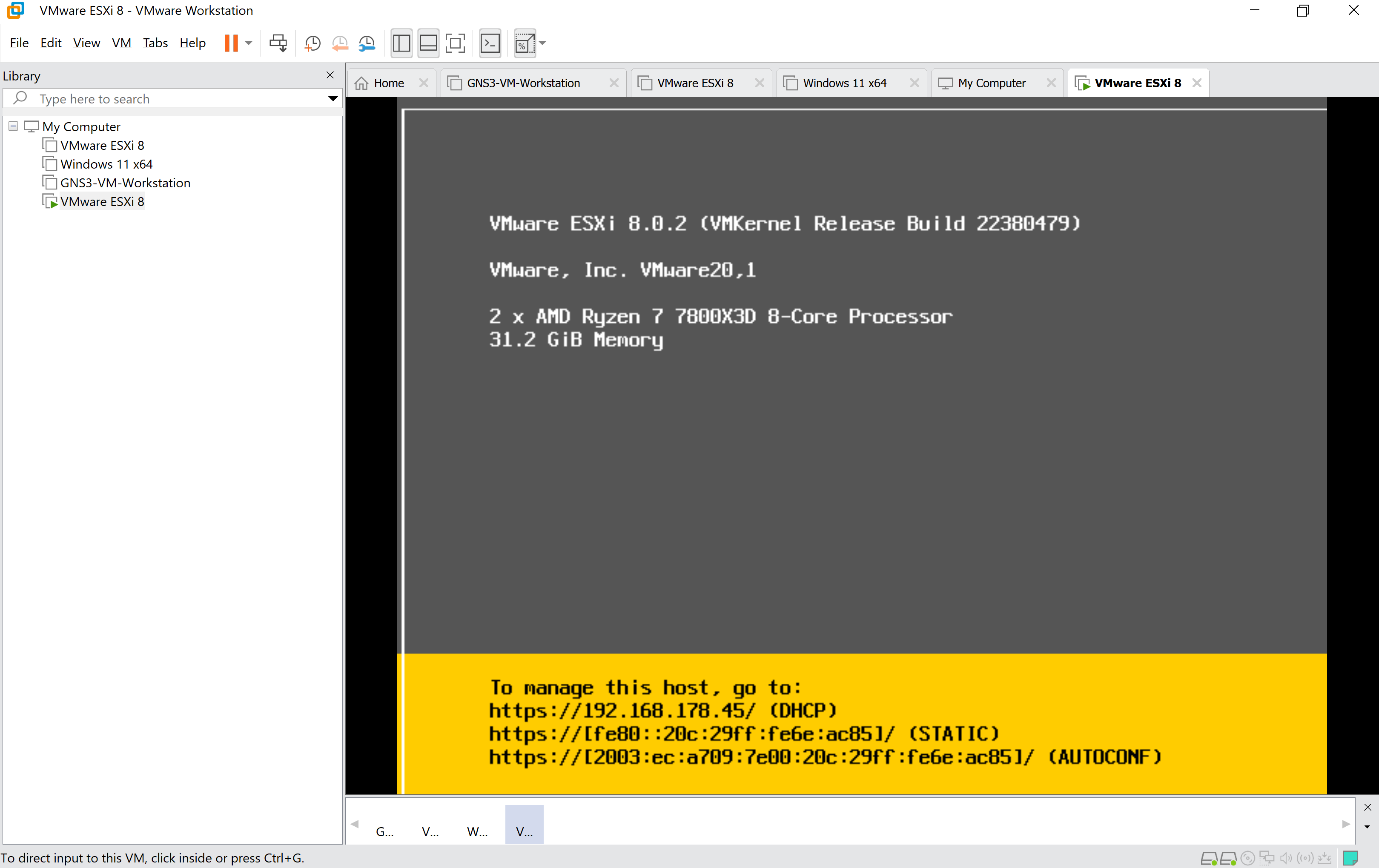Click the CD/DVD drive status icon
Screen dimensions: 1379x868
[x=1248, y=858]
